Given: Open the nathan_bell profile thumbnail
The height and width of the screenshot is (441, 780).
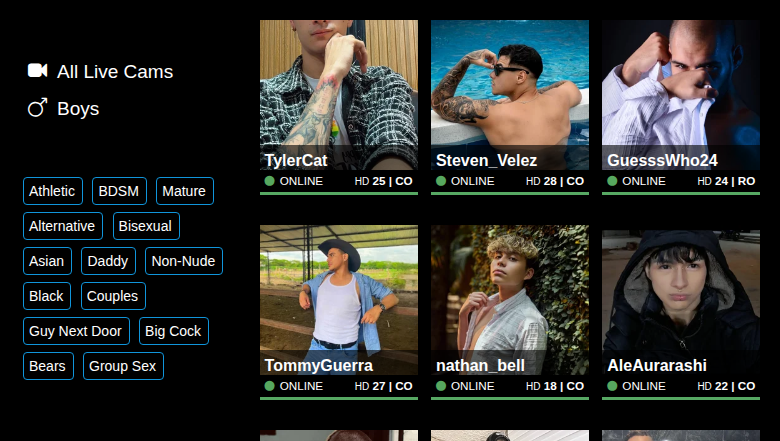Looking at the screenshot, I should click(x=510, y=300).
